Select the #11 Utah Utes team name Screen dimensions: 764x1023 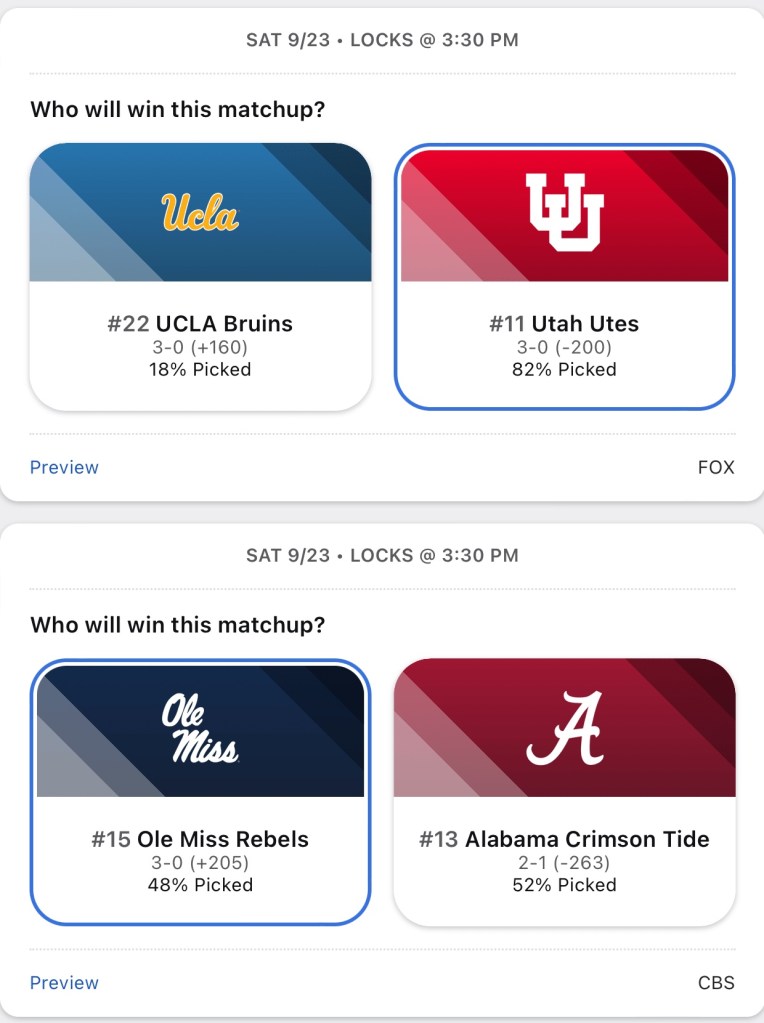(564, 324)
